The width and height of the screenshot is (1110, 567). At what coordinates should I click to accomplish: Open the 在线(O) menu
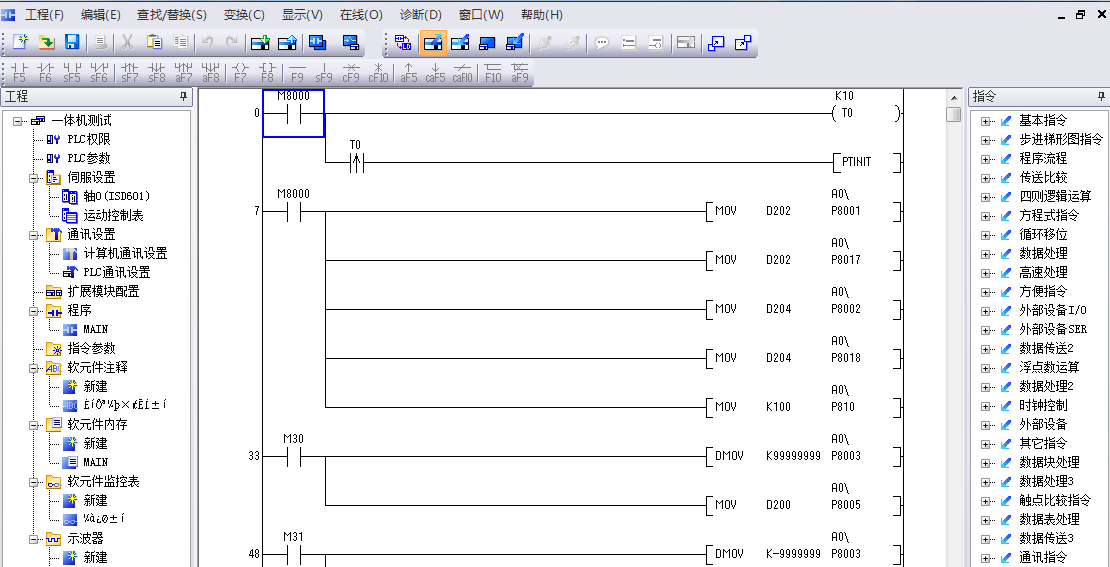pyautogui.click(x=361, y=15)
